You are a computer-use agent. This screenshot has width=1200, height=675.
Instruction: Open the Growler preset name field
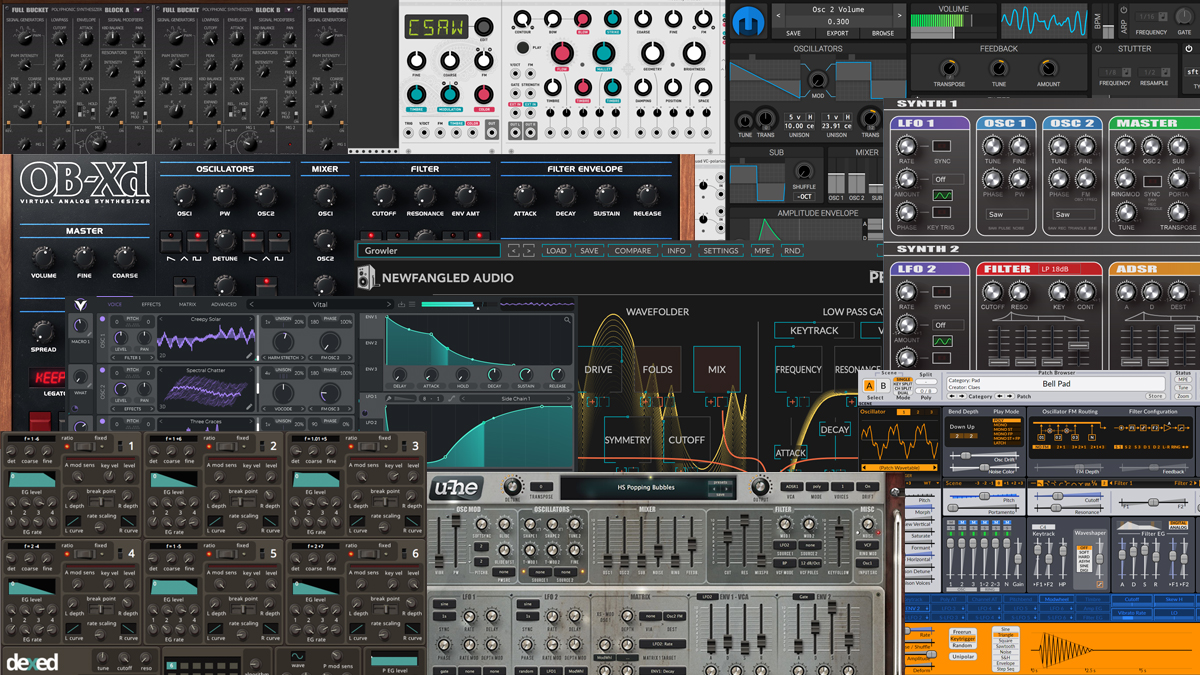coord(428,251)
